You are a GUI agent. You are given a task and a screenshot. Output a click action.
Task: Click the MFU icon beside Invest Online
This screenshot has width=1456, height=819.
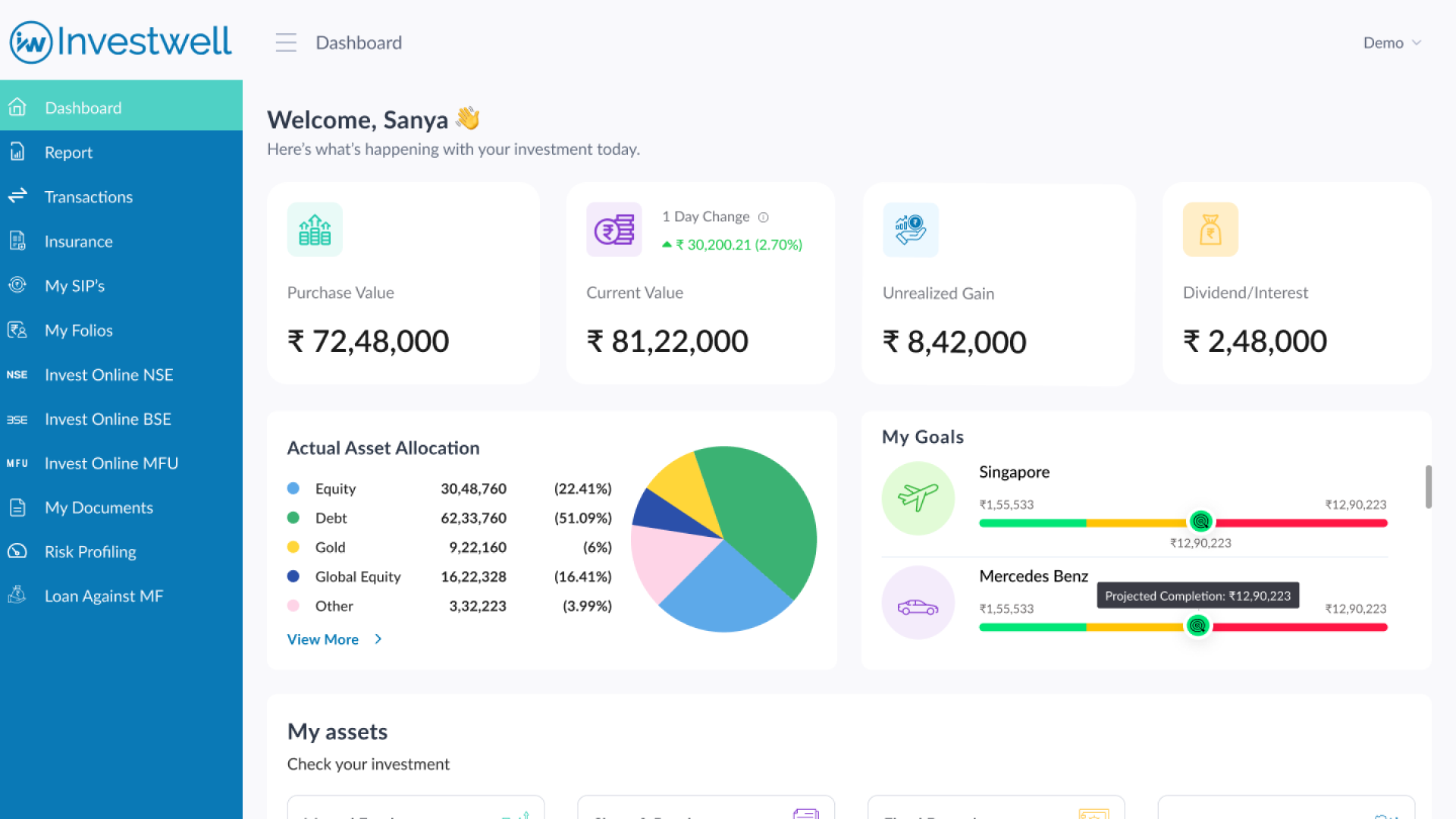pos(17,463)
